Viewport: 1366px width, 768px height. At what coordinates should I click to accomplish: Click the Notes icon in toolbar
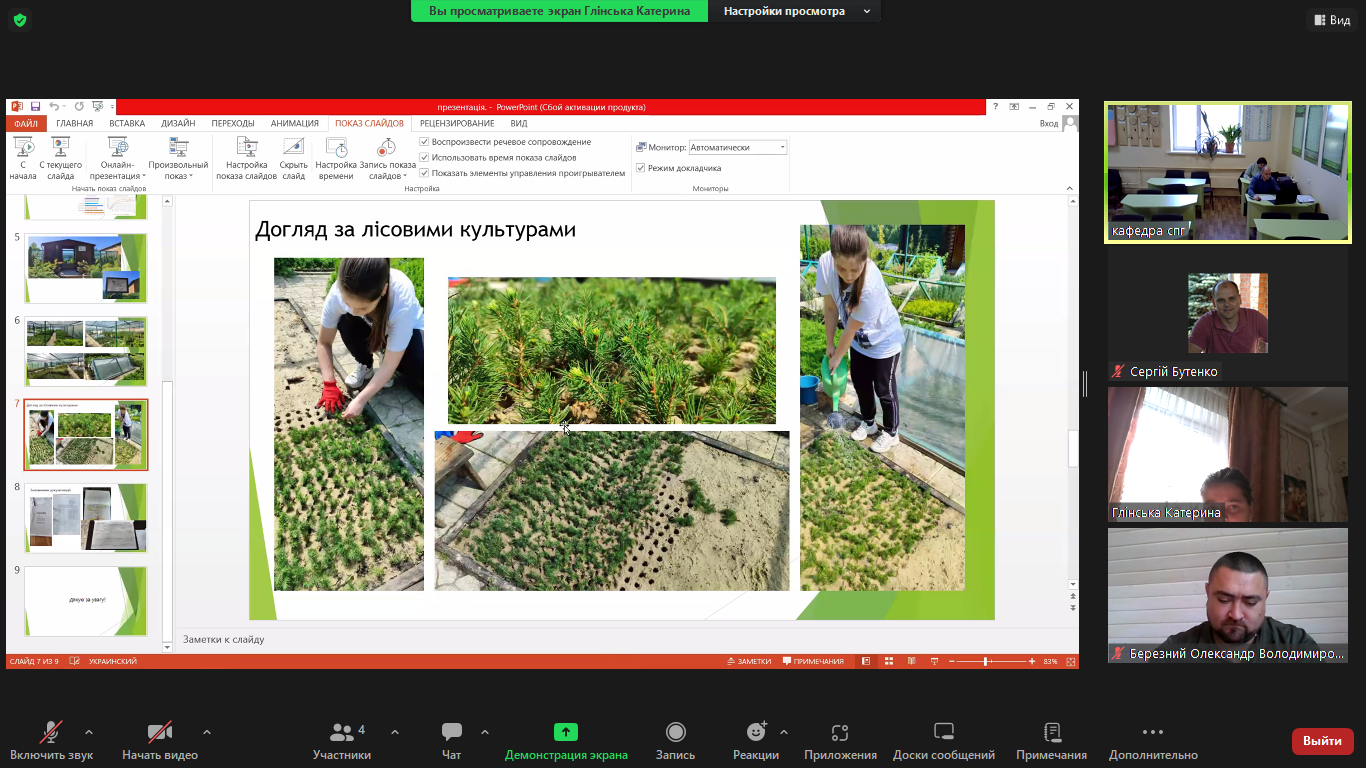1051,732
